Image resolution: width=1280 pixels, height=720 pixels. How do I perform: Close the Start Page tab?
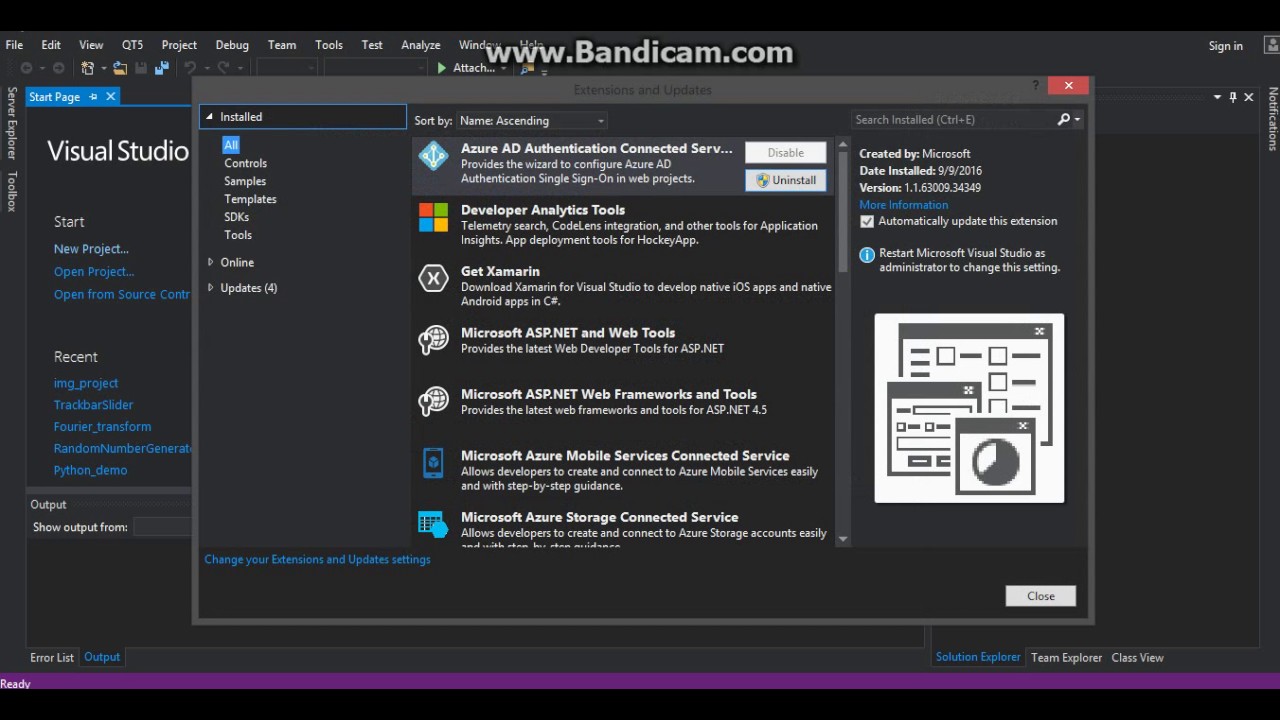click(111, 97)
